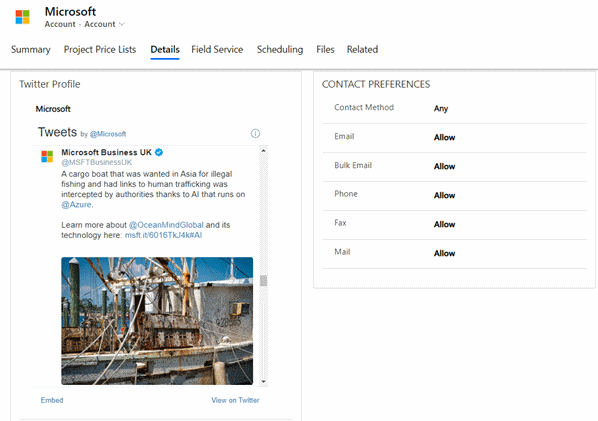Screen dimensions: 598x421
Task: Open the @OceanMindGlobal mention link
Action: 166,225
